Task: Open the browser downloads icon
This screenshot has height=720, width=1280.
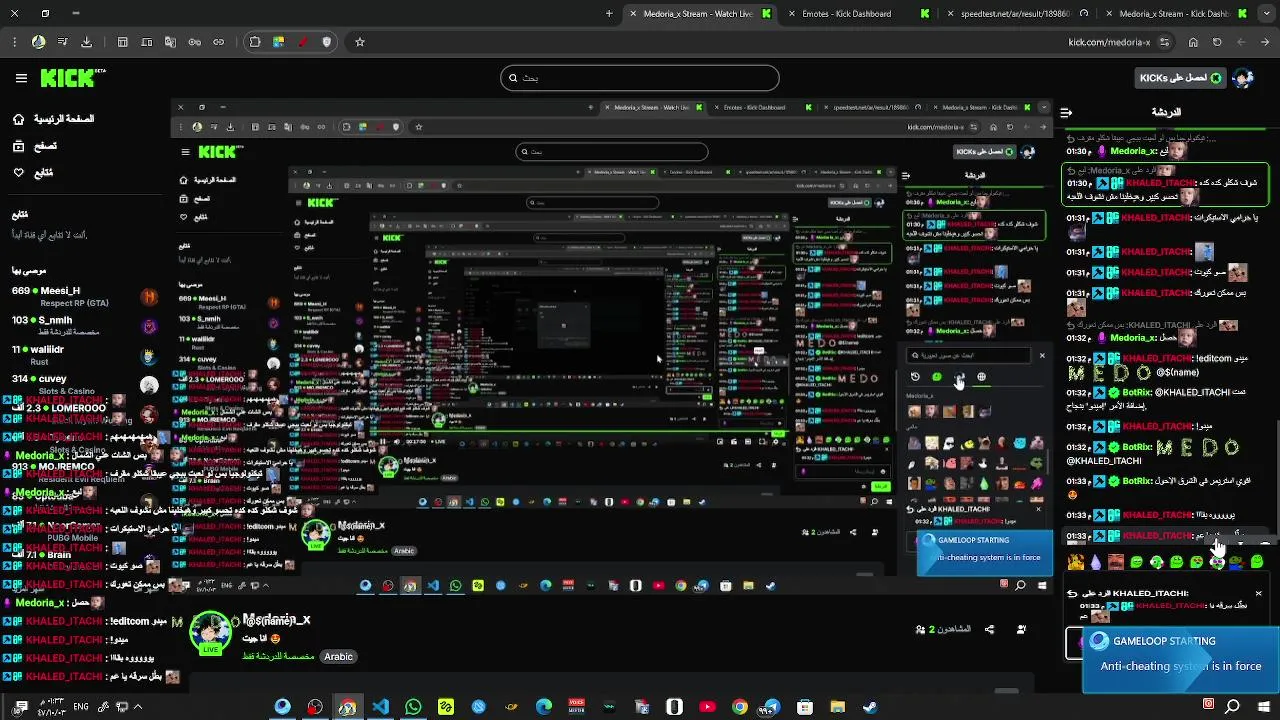Action: coord(86,42)
